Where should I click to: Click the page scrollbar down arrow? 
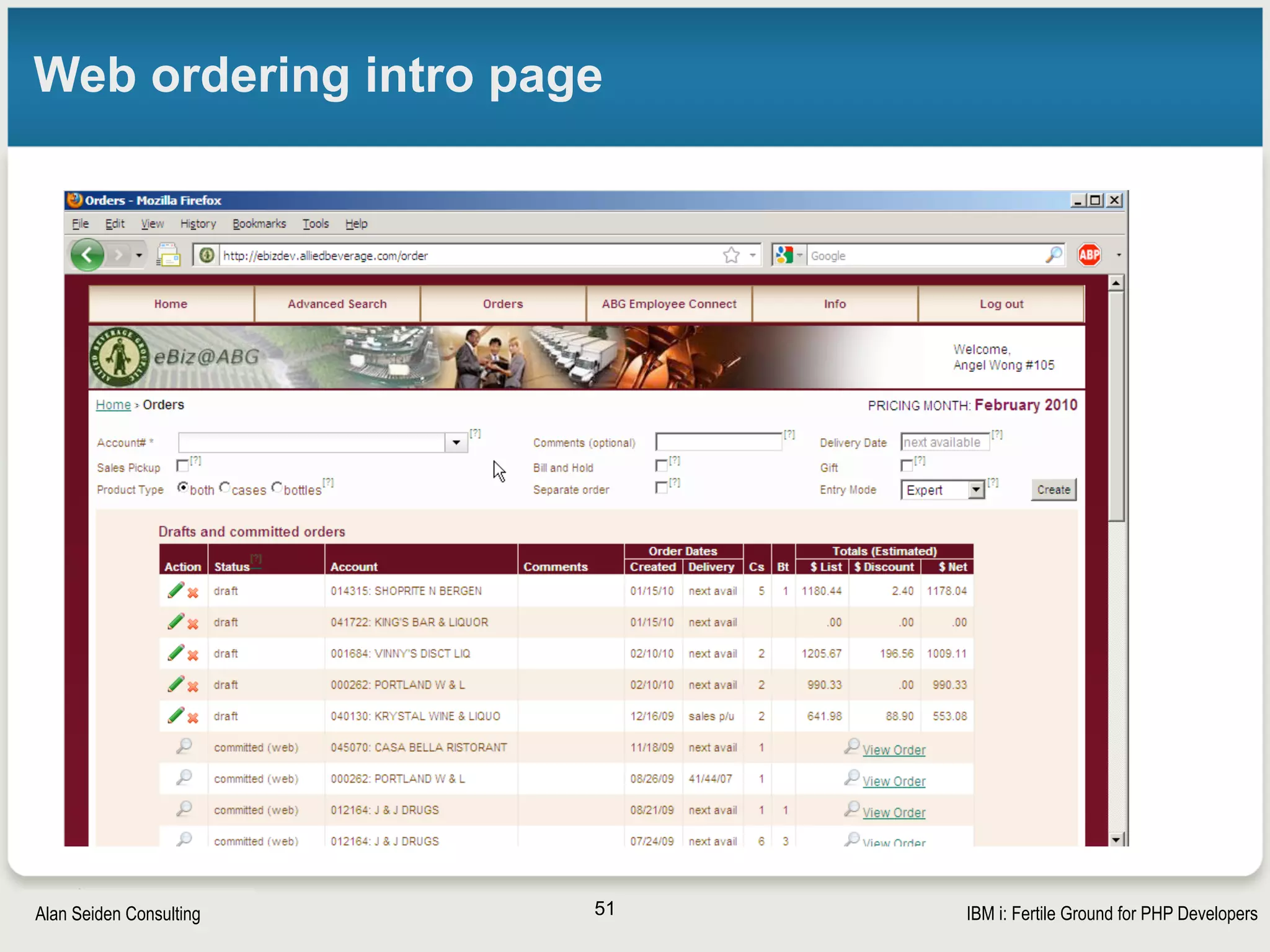[1116, 839]
